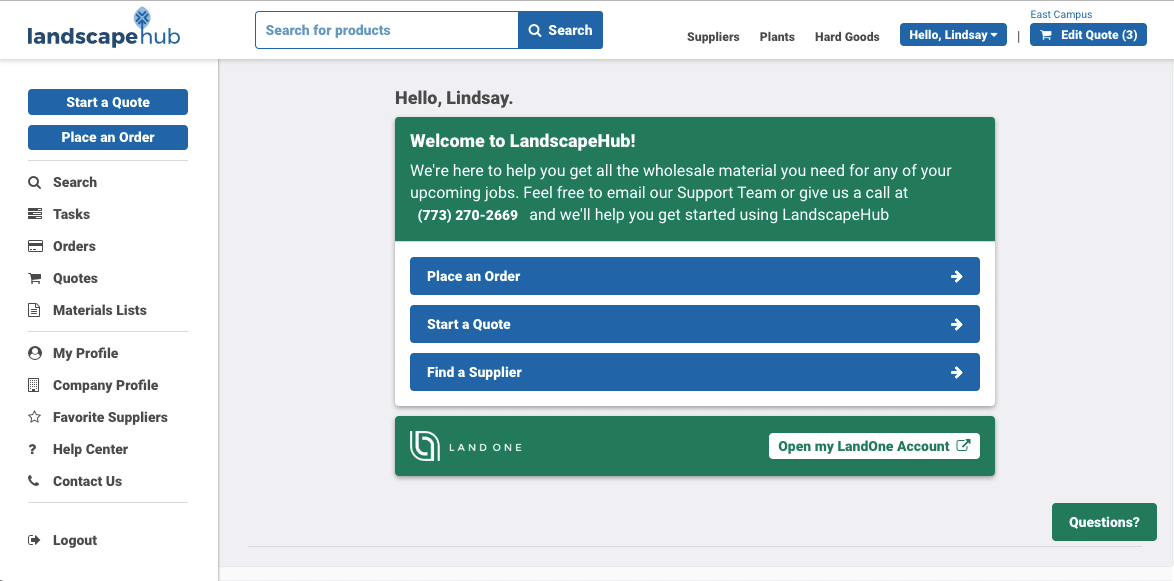Click Logout in sidebar
Viewport: 1174px width, 581px height.
(x=75, y=541)
